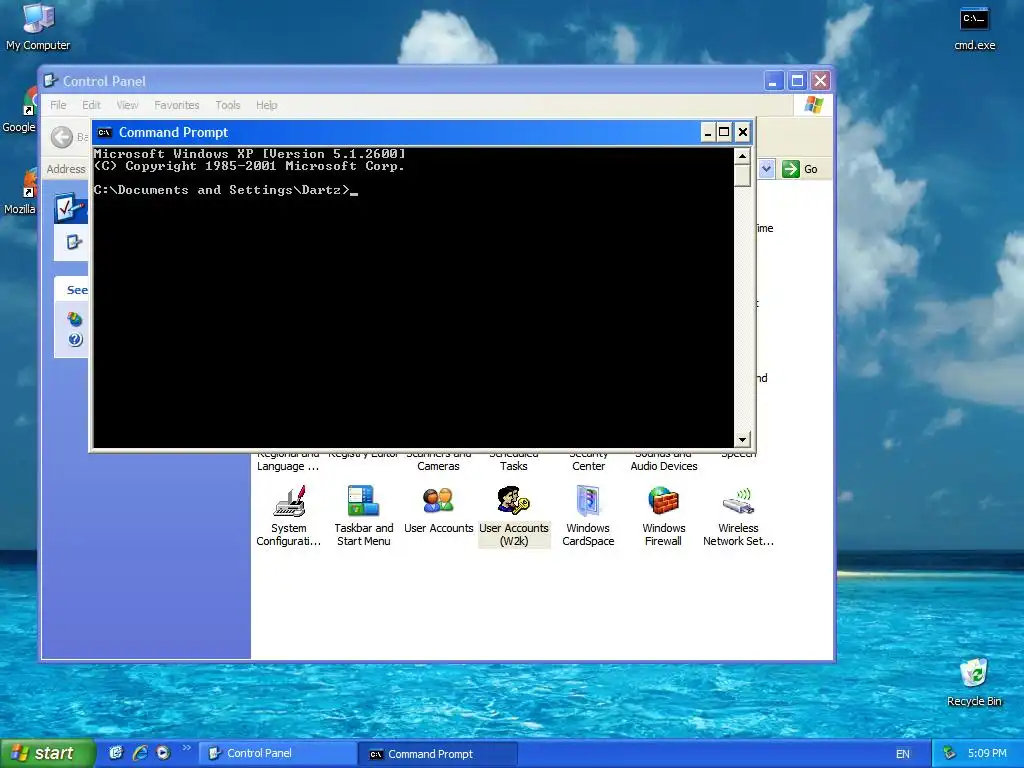Screen dimensions: 1024x768
Task: Open the File menu in Control Panel
Action: tap(58, 105)
